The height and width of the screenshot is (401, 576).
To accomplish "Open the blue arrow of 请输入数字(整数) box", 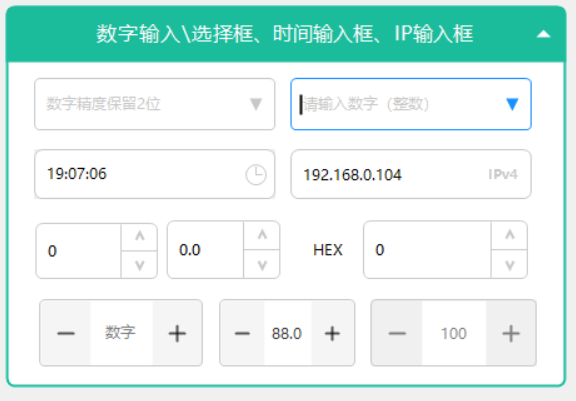I will point(512,104).
